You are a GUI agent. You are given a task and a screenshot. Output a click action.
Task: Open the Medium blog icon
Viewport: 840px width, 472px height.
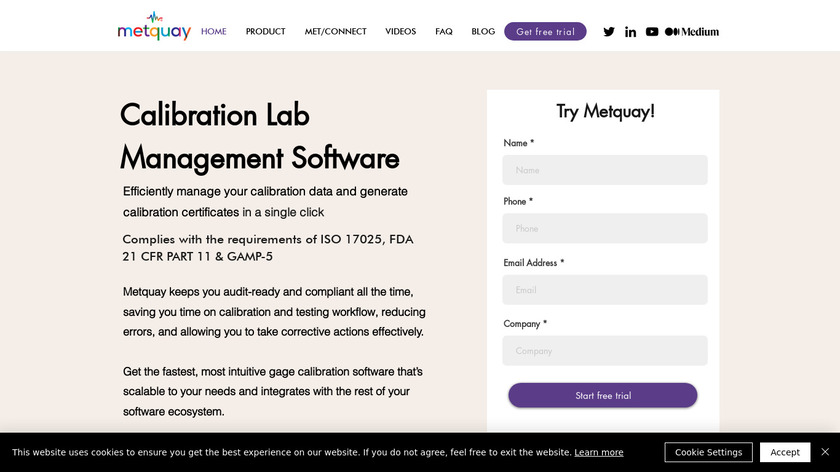click(x=692, y=32)
